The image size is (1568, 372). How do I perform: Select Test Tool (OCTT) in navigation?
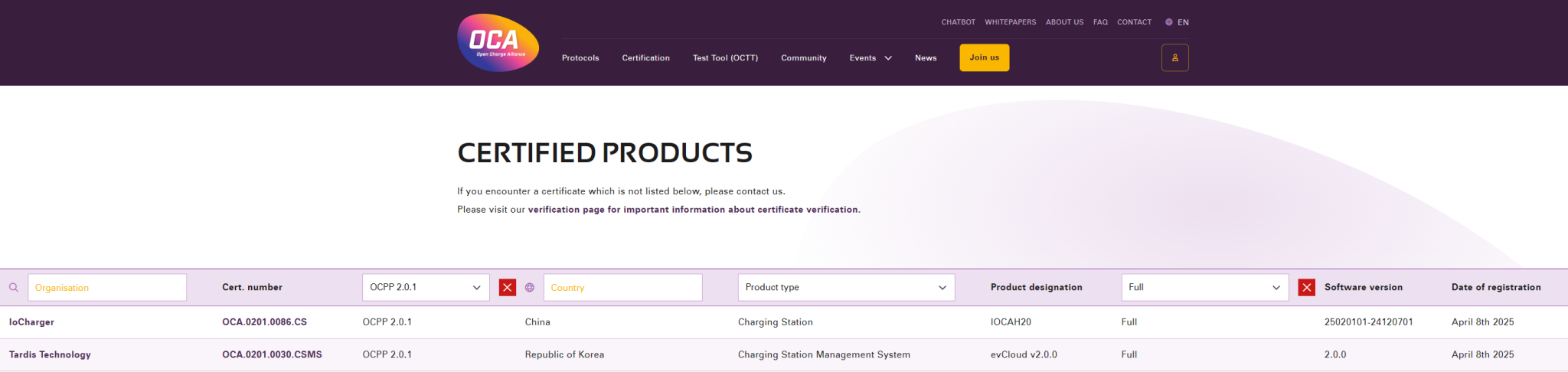[725, 58]
